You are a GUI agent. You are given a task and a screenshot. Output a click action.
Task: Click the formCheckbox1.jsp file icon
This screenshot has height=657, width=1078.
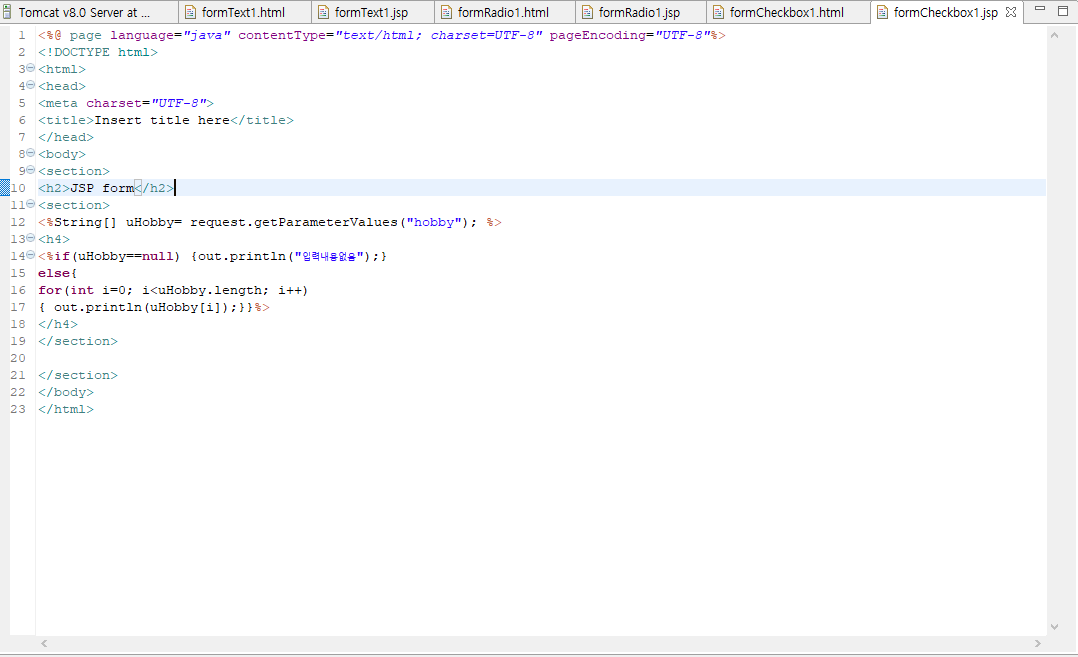click(x=883, y=12)
